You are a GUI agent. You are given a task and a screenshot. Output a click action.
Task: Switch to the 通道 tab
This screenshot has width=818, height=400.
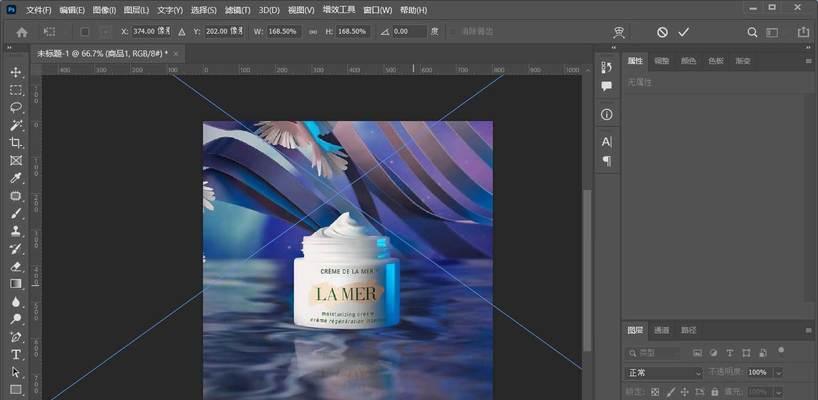[x=661, y=330]
